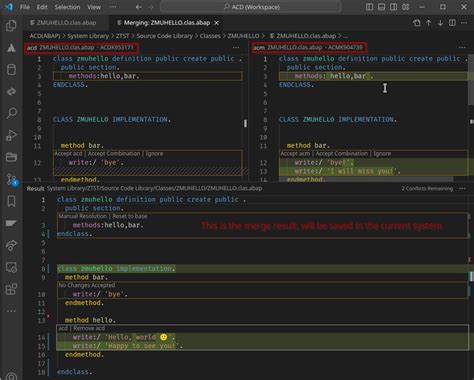Open more actions ellipsis of acm pane
474x380 pixels.
tap(462, 48)
